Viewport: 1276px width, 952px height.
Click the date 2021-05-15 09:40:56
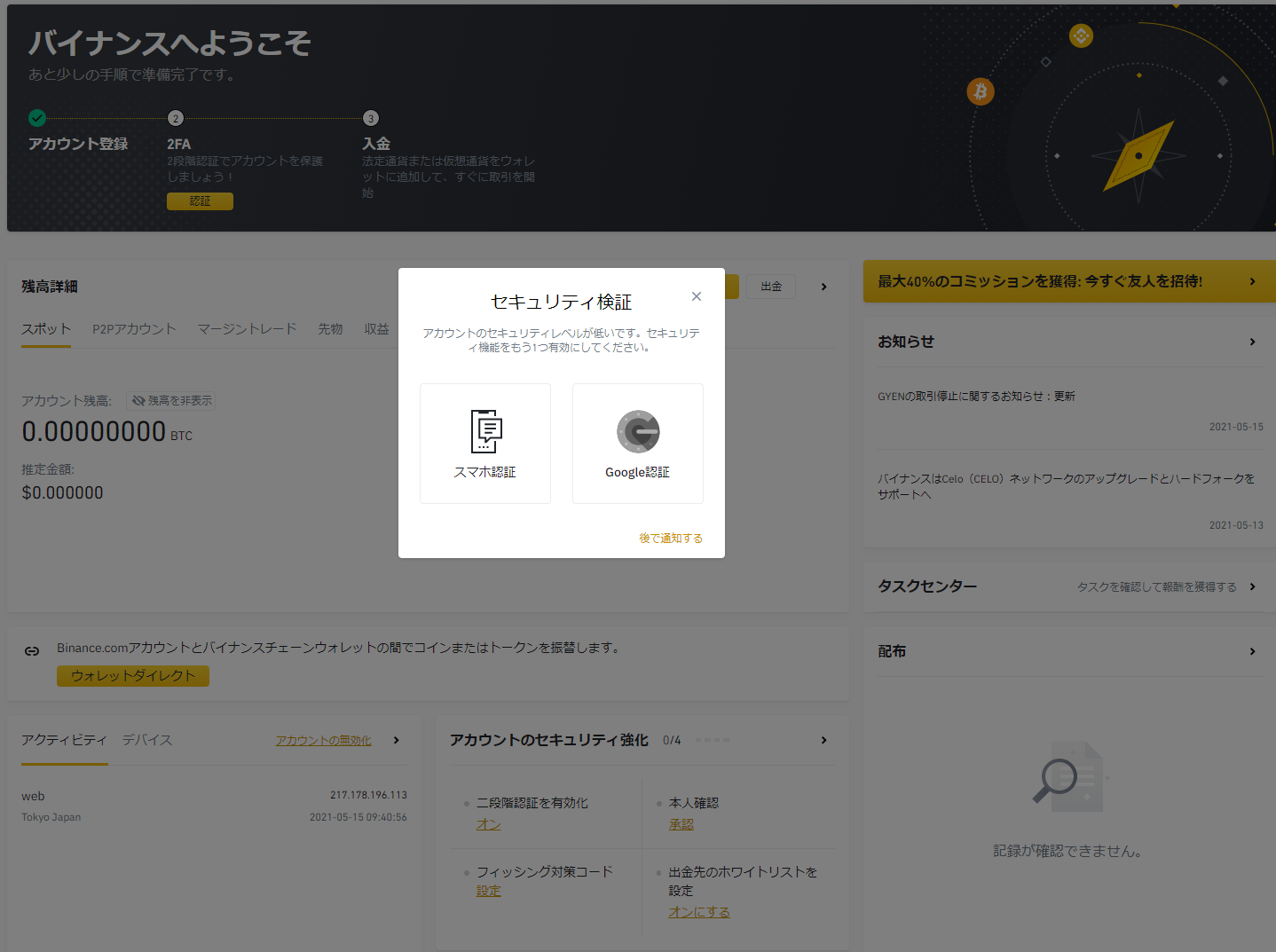click(x=358, y=817)
